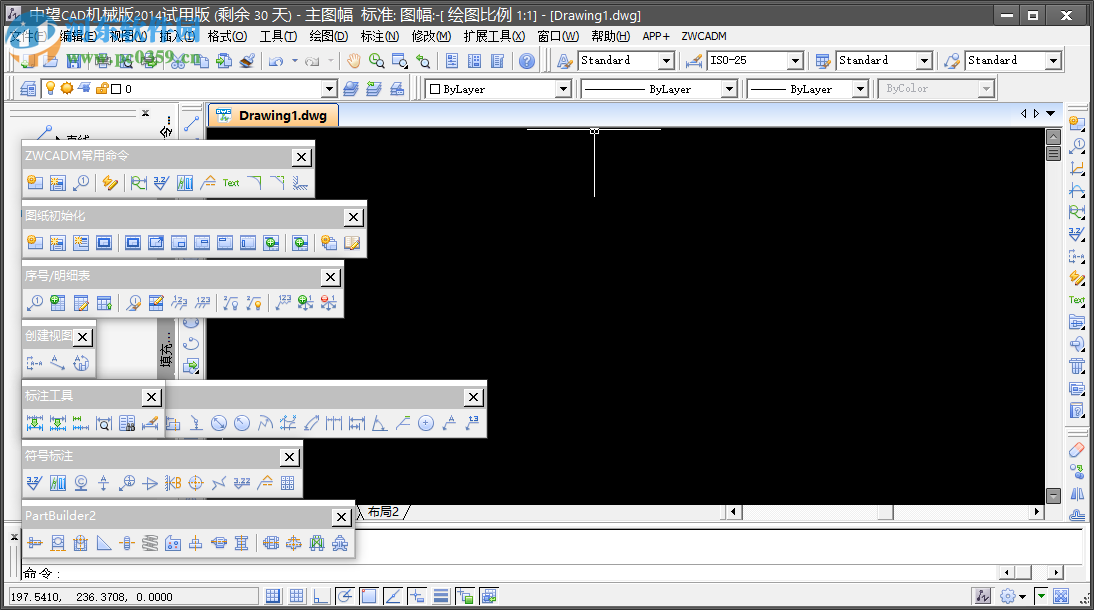
Task: Open the document tab list arrow
Action: click(x=1051, y=113)
